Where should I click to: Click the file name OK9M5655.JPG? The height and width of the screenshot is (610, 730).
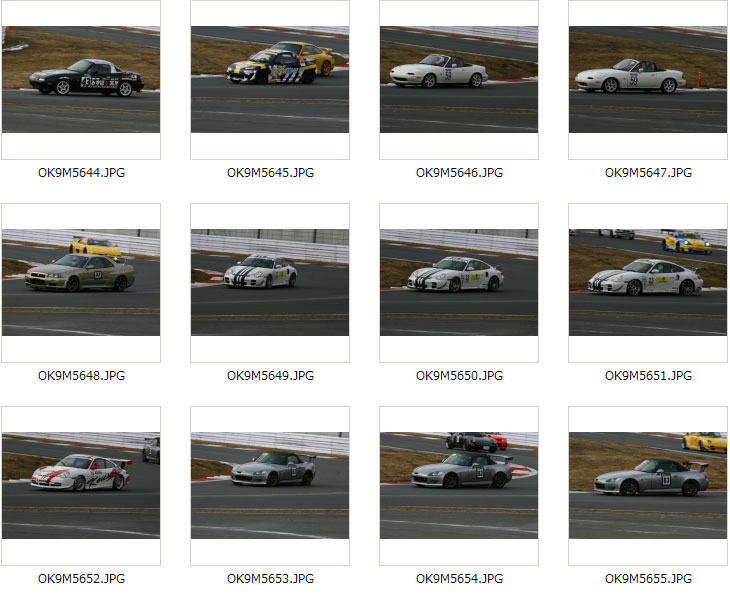[649, 579]
